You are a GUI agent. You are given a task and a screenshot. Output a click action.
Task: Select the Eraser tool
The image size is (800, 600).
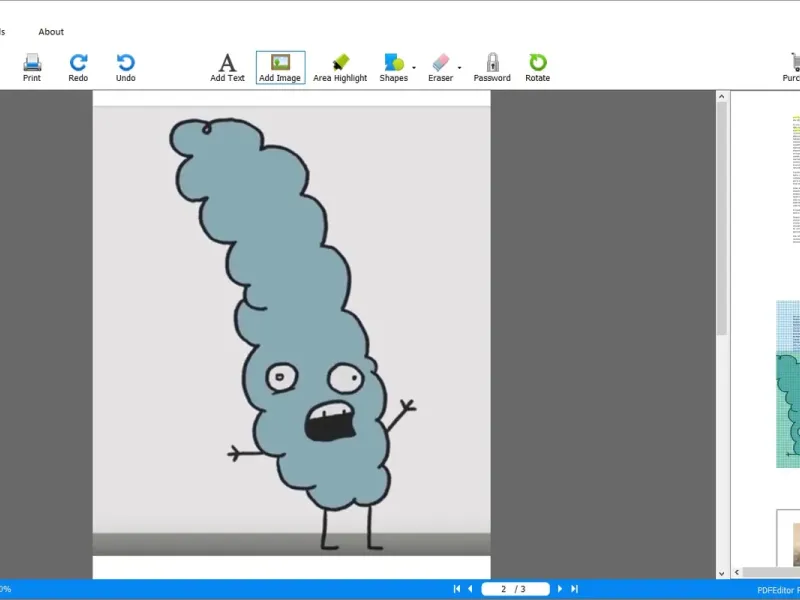point(440,67)
